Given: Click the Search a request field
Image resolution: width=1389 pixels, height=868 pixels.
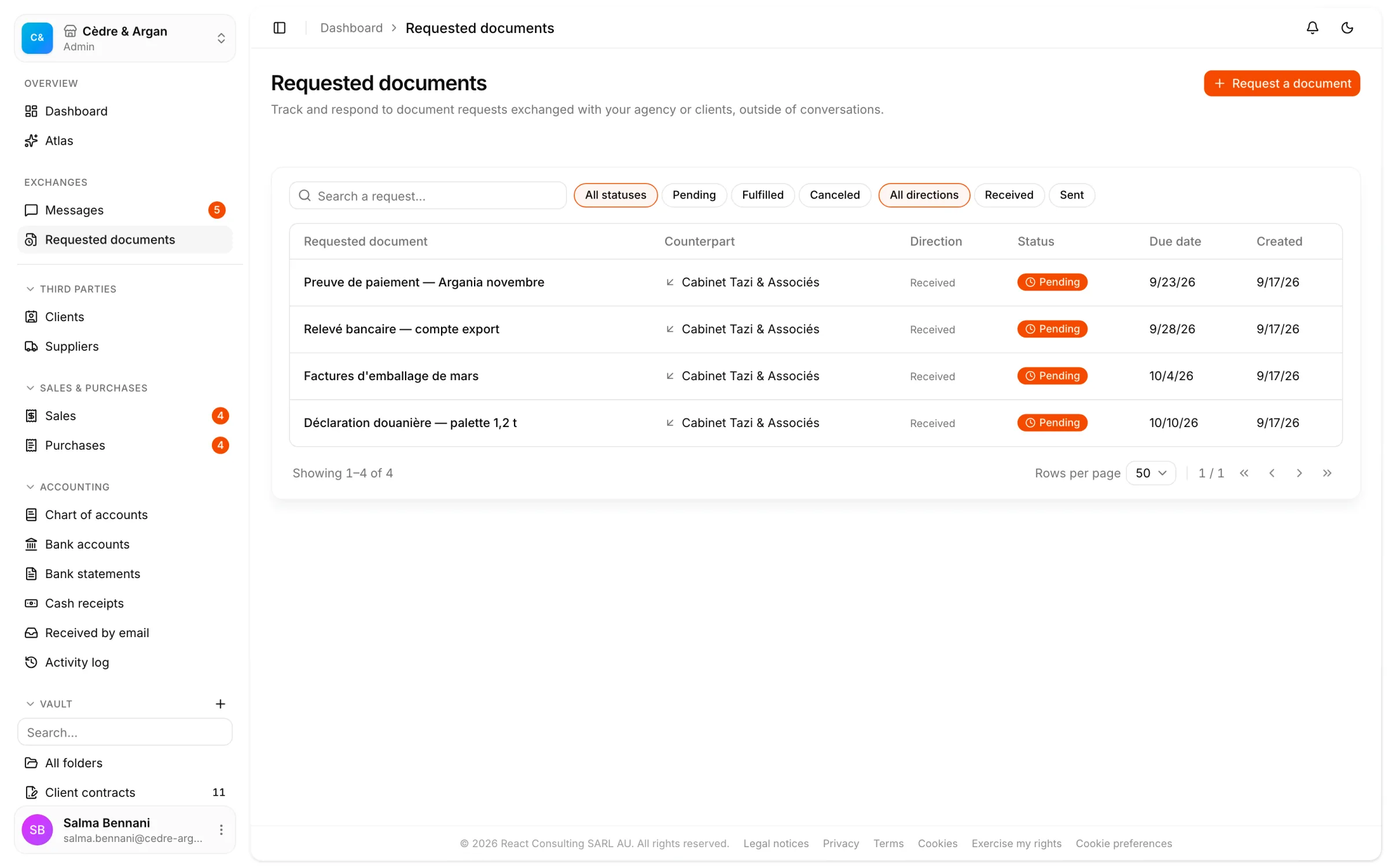Looking at the screenshot, I should coord(428,196).
